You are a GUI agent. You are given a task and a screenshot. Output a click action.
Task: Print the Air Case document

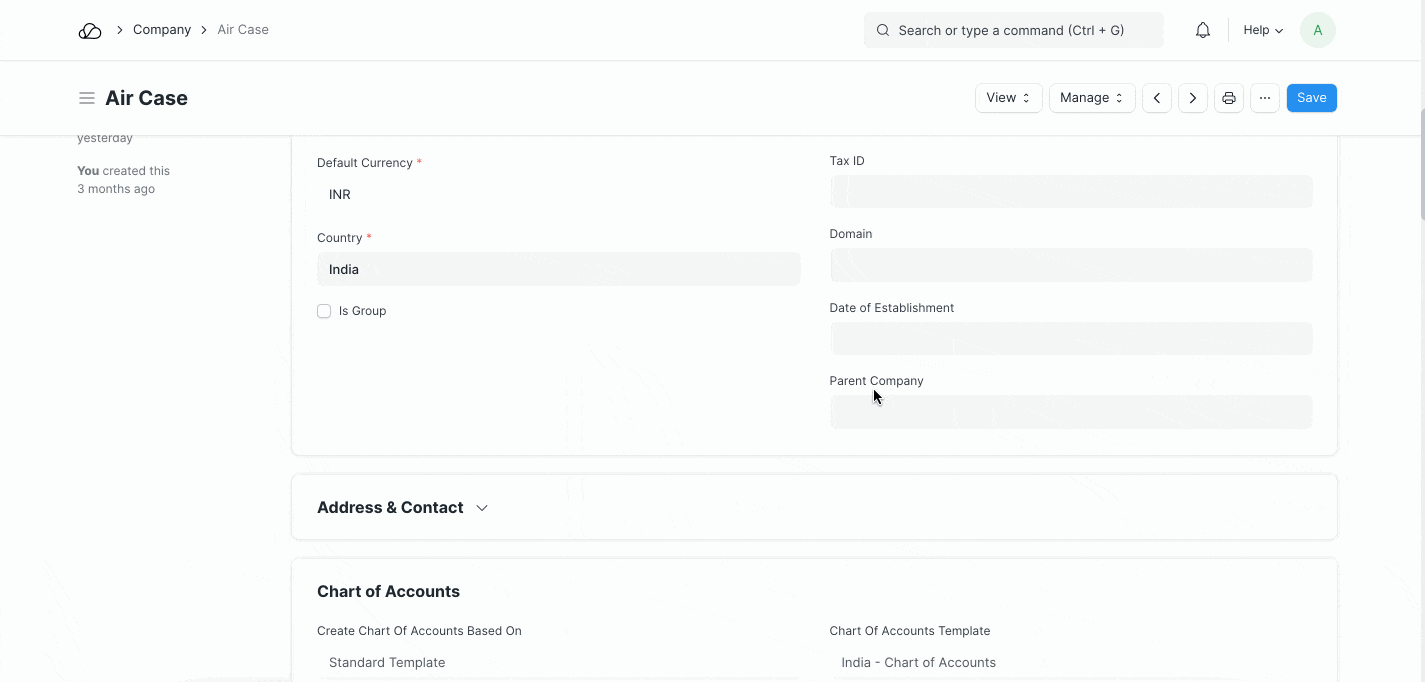[x=1228, y=97]
